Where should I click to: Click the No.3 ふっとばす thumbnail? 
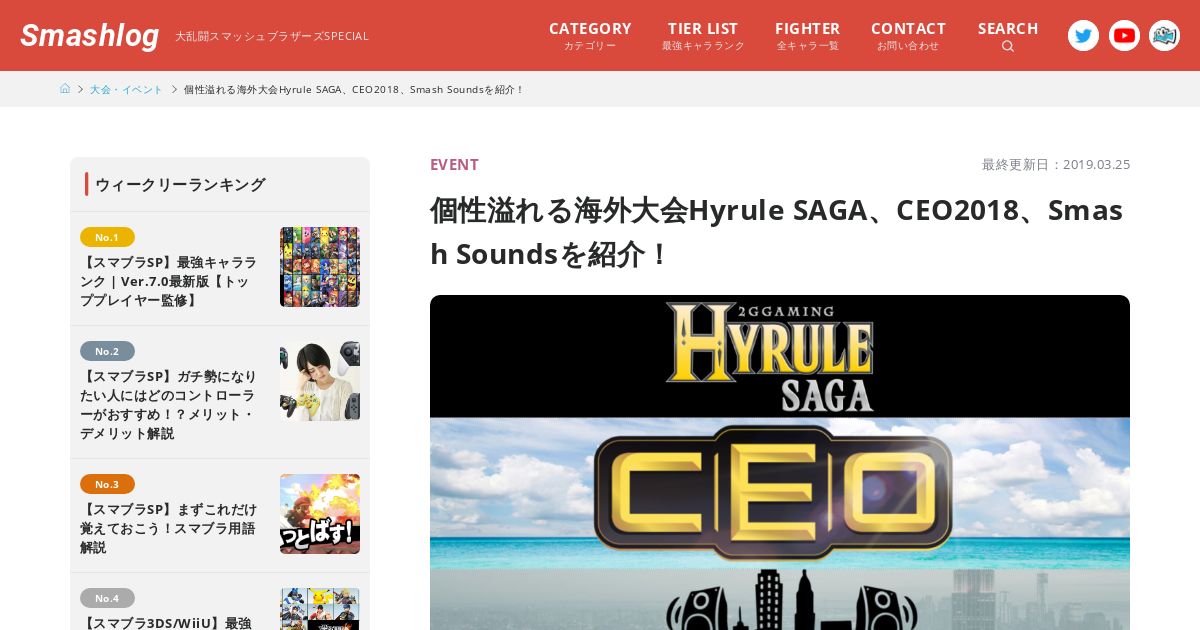(320, 514)
